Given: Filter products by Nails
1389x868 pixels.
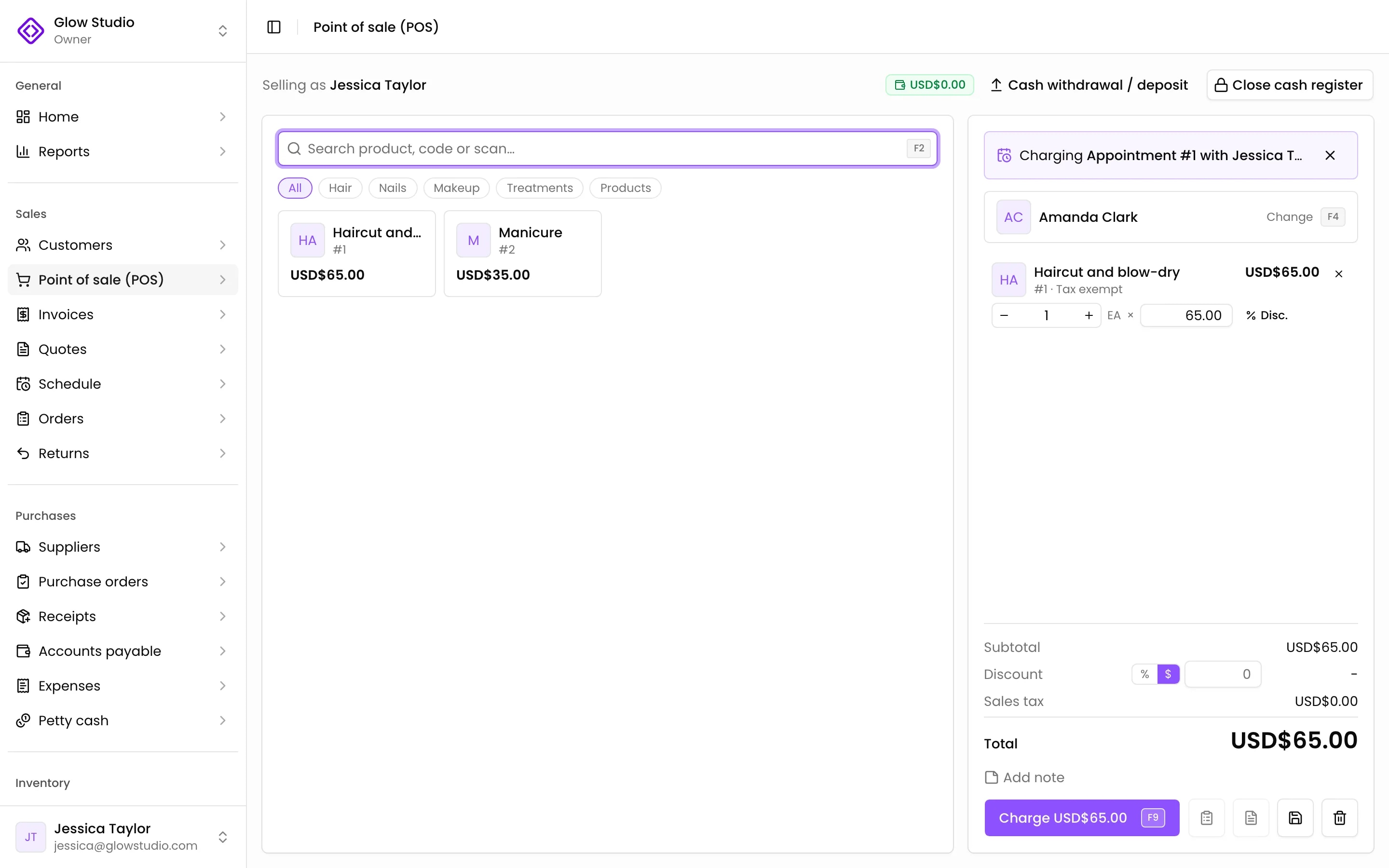Looking at the screenshot, I should (x=393, y=188).
